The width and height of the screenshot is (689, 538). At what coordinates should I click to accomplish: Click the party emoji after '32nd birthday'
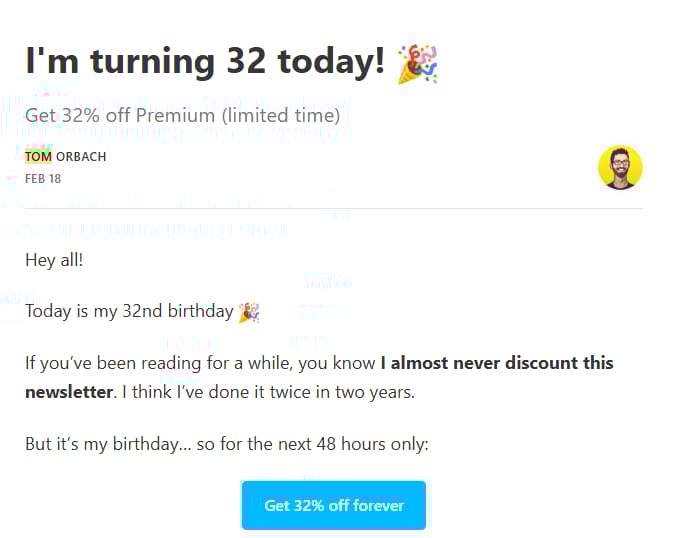point(249,312)
